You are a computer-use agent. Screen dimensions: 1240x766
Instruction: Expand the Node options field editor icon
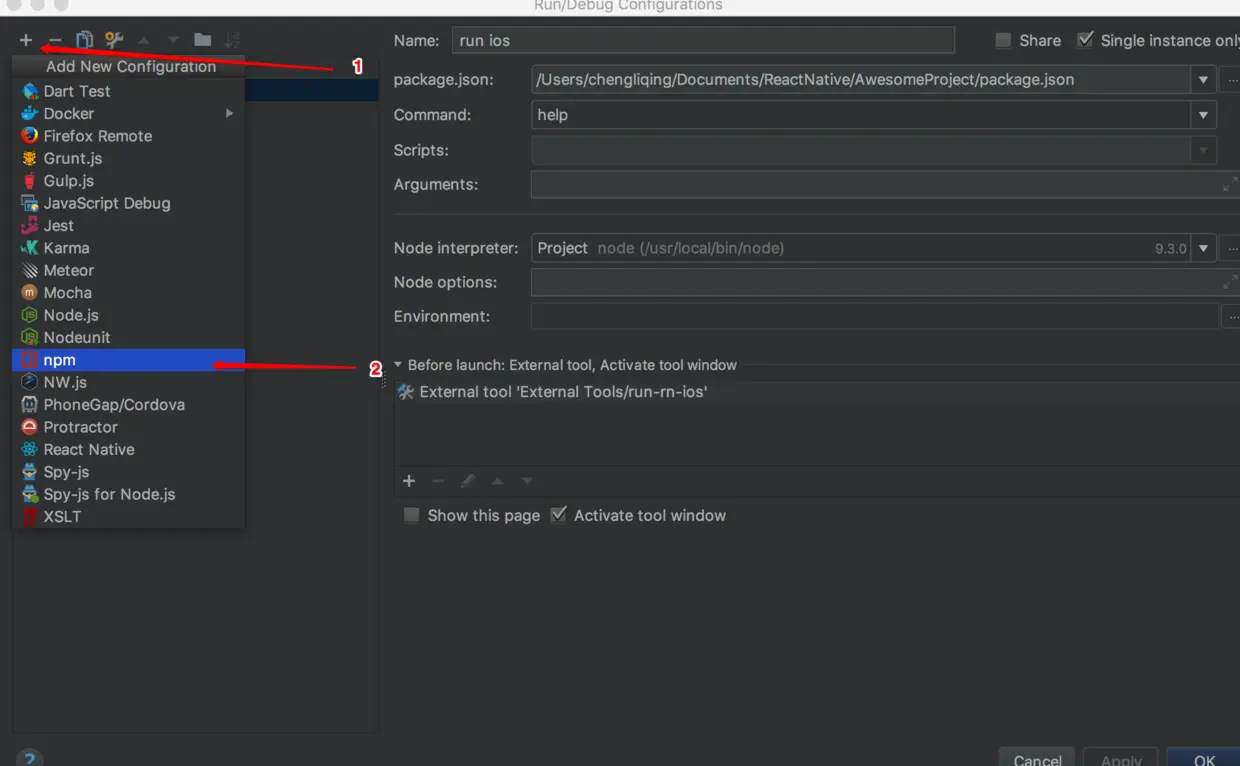click(1230, 283)
